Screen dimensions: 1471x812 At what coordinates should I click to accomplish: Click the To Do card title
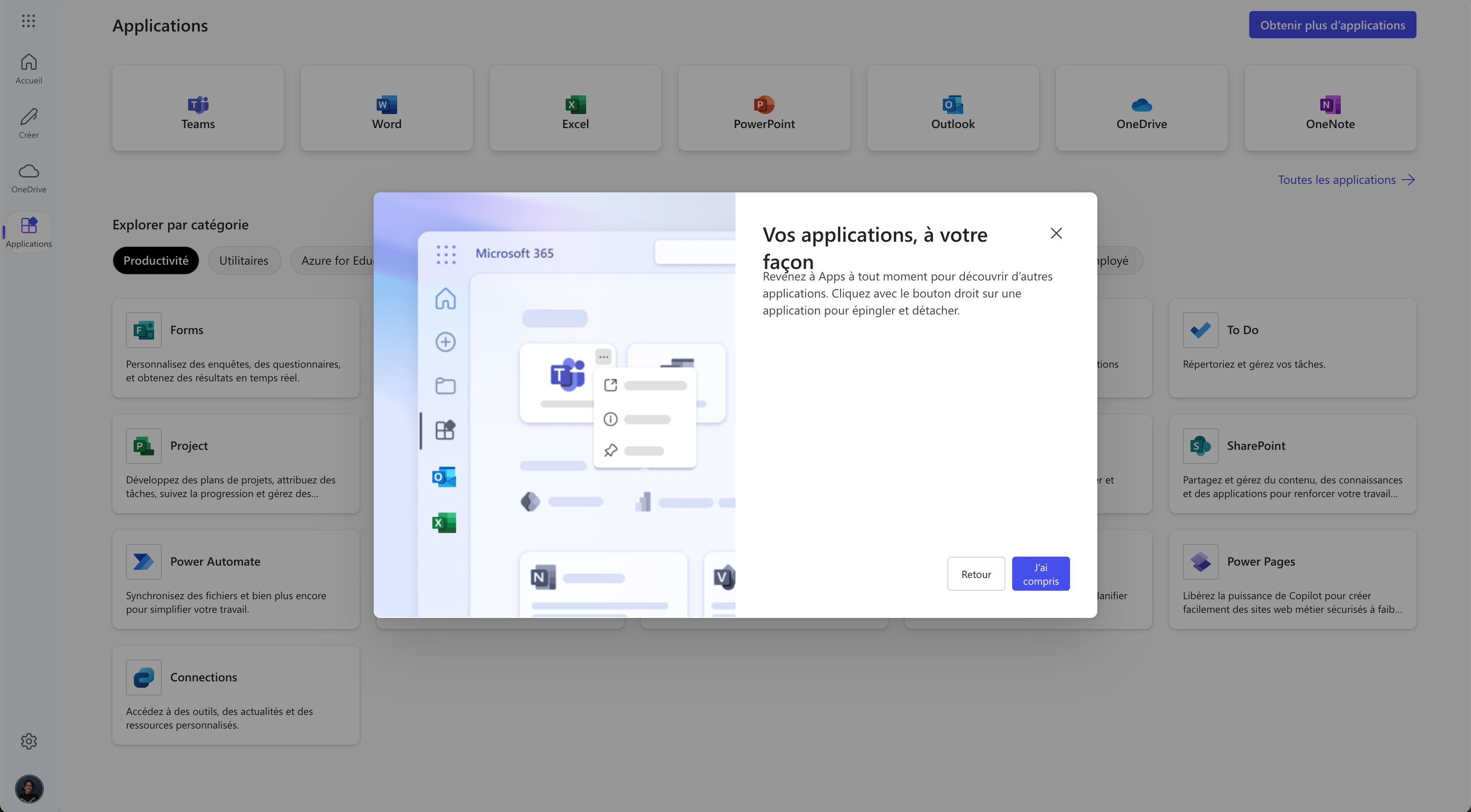coord(1242,330)
